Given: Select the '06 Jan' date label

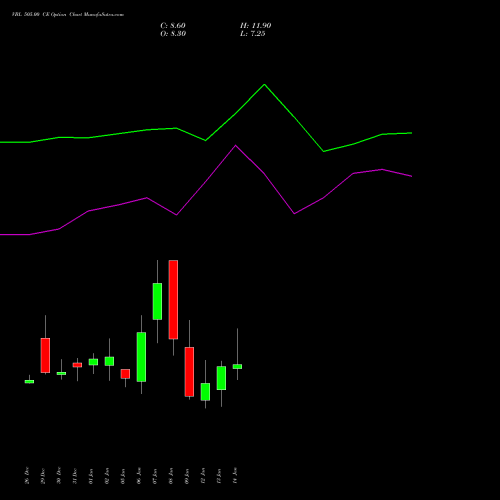Looking at the screenshot, I should tap(139, 476).
